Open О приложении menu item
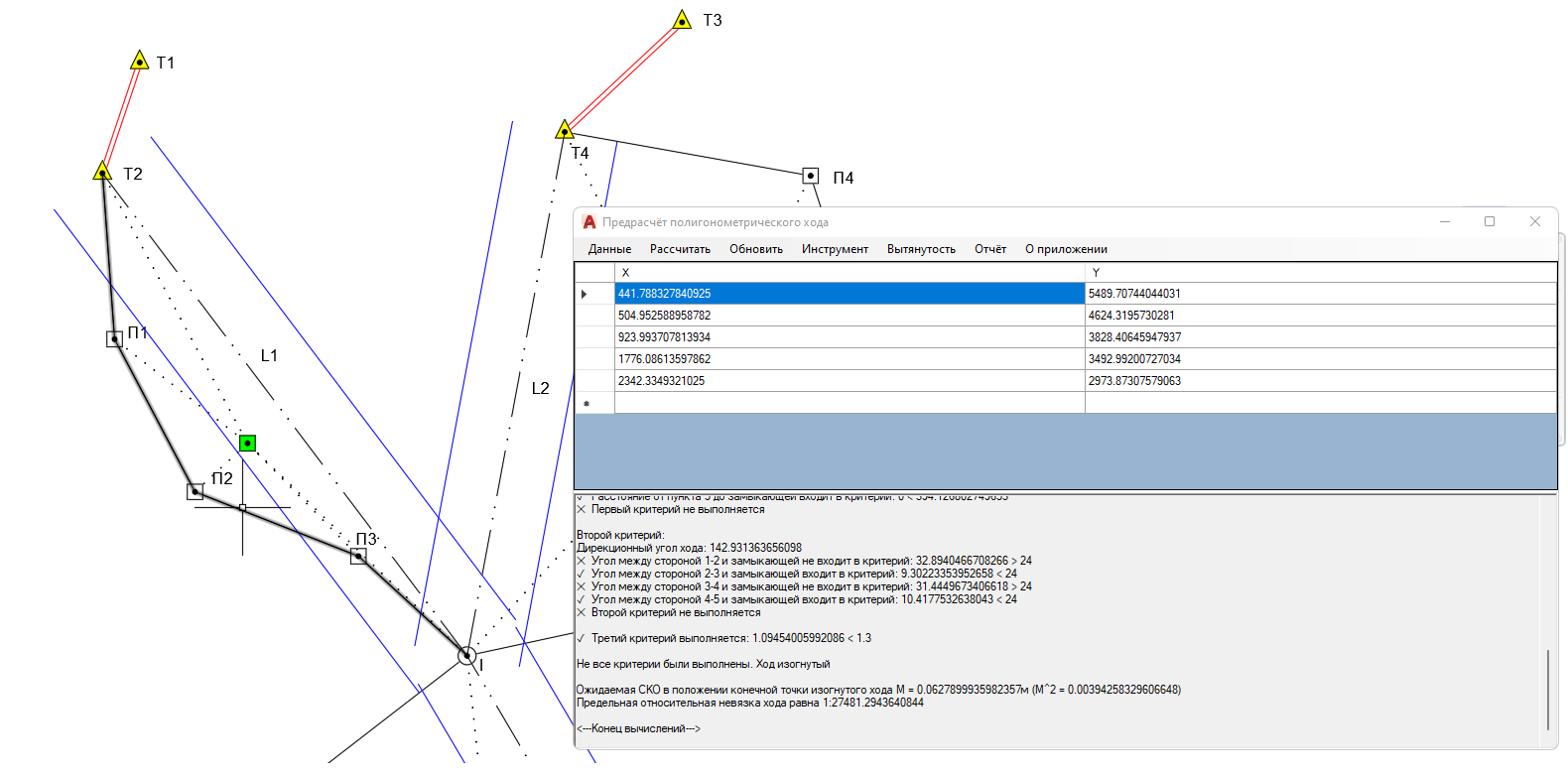The width and height of the screenshot is (1568, 774). [1066, 249]
